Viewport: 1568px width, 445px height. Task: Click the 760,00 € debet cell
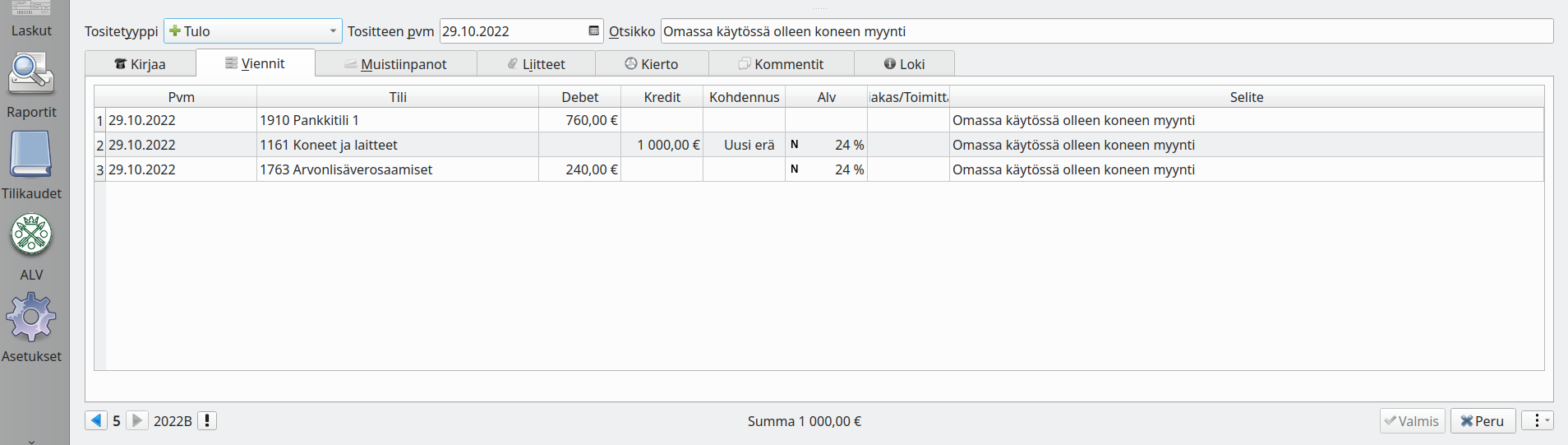coord(580,120)
